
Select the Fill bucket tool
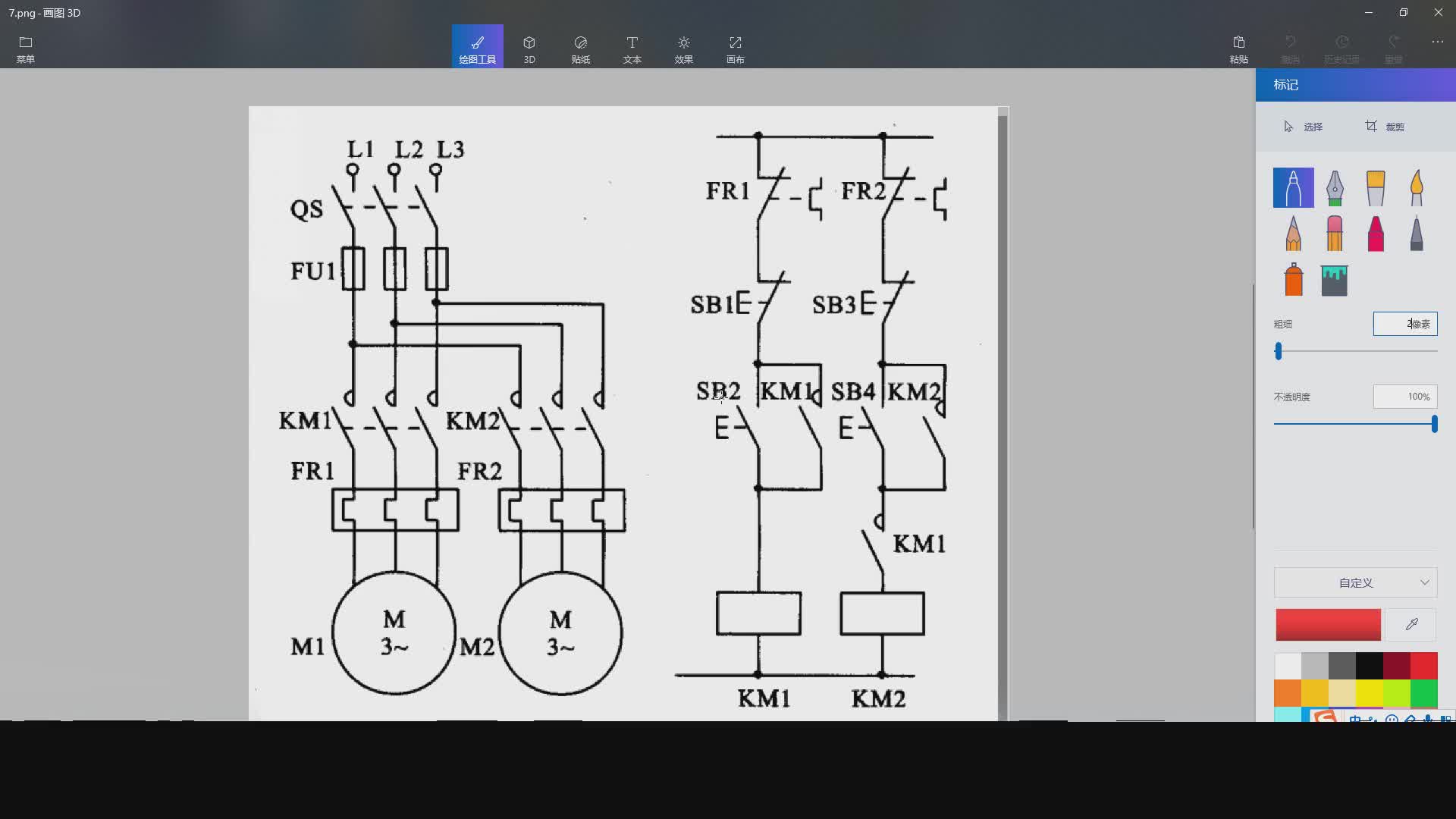coord(1335,281)
